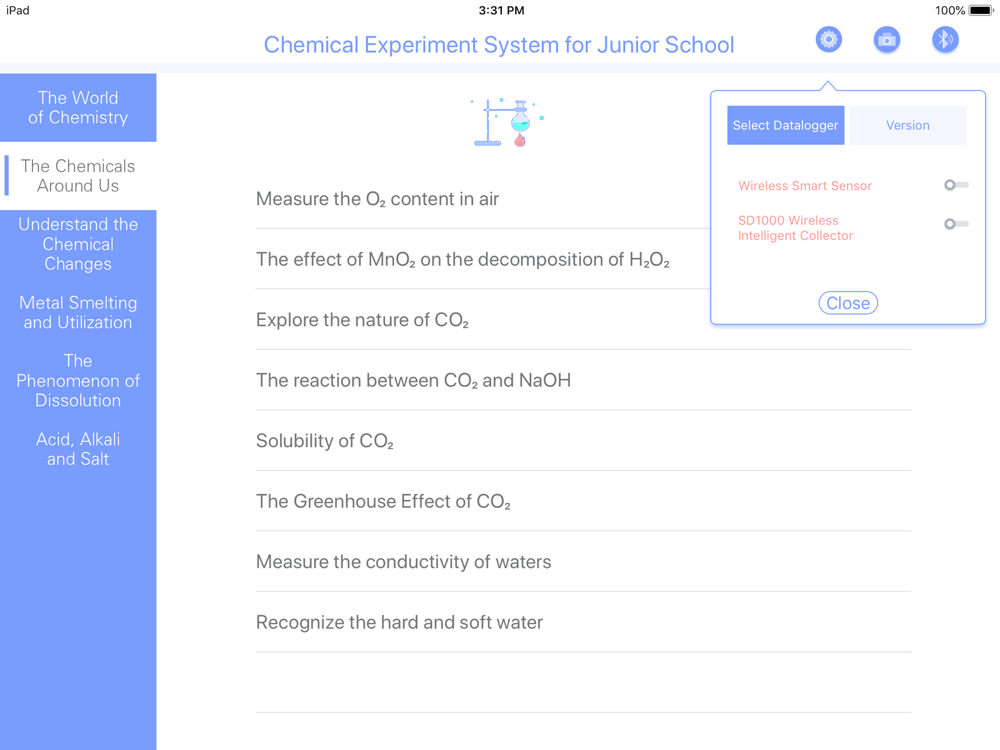Image resolution: width=1000 pixels, height=750 pixels.
Task: Open The World of Chemistry chapter
Action: point(78,107)
